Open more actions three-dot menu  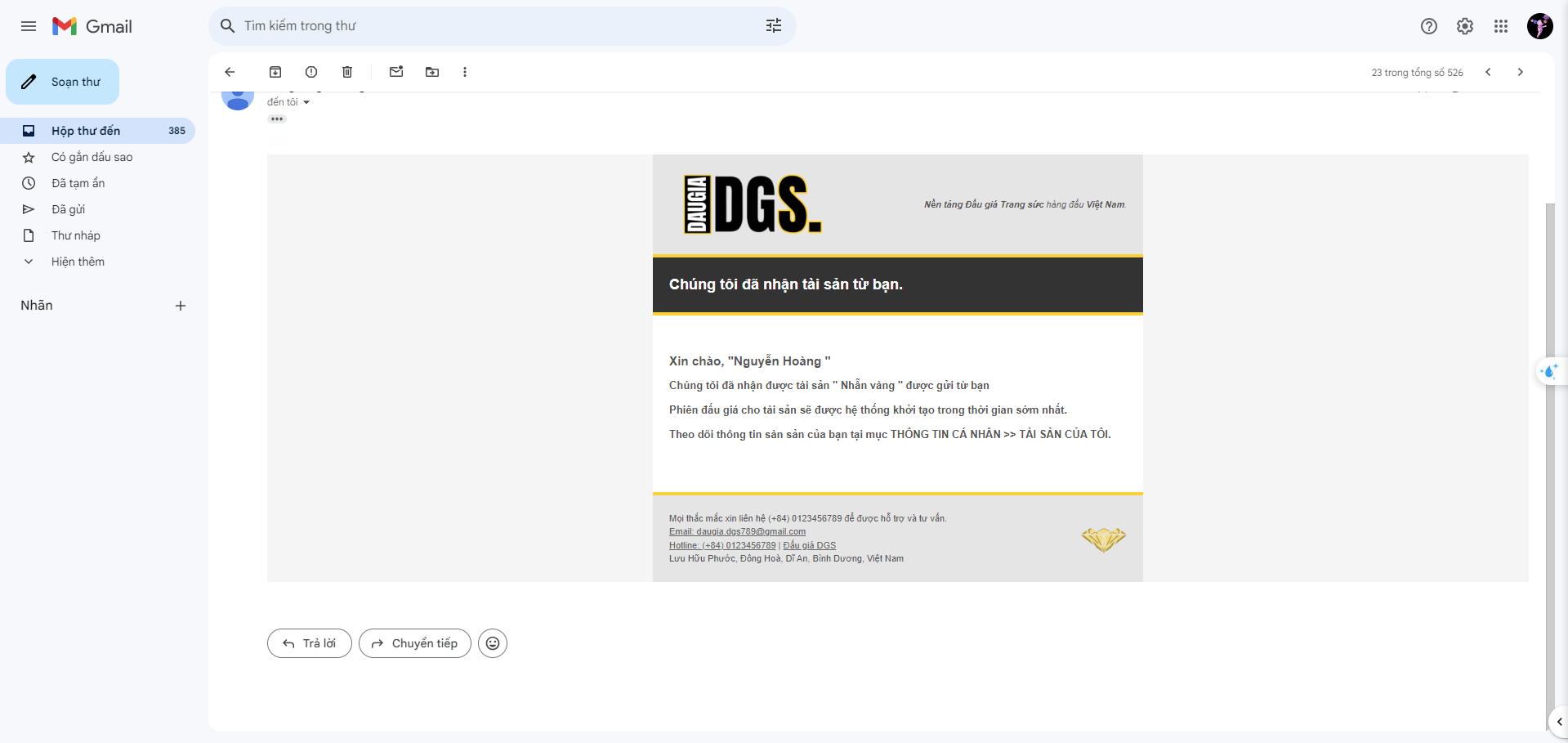click(x=465, y=72)
